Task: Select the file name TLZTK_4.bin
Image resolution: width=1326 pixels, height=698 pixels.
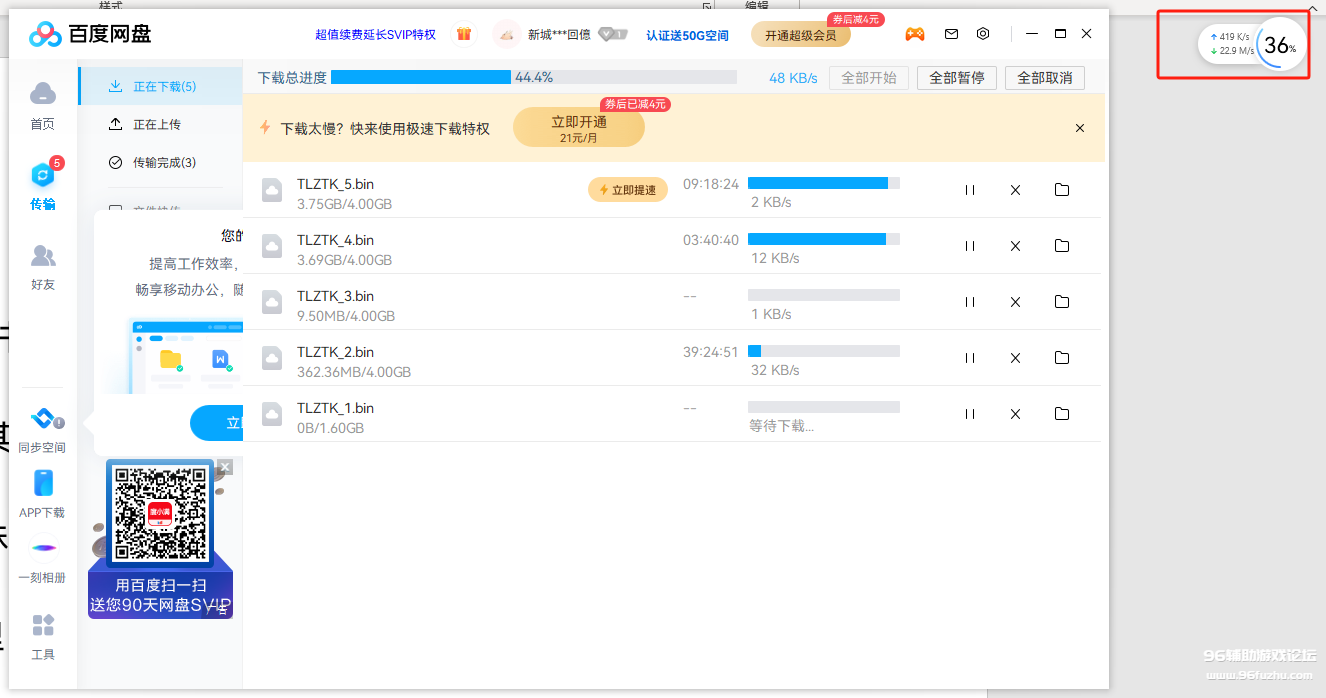Action: click(336, 240)
